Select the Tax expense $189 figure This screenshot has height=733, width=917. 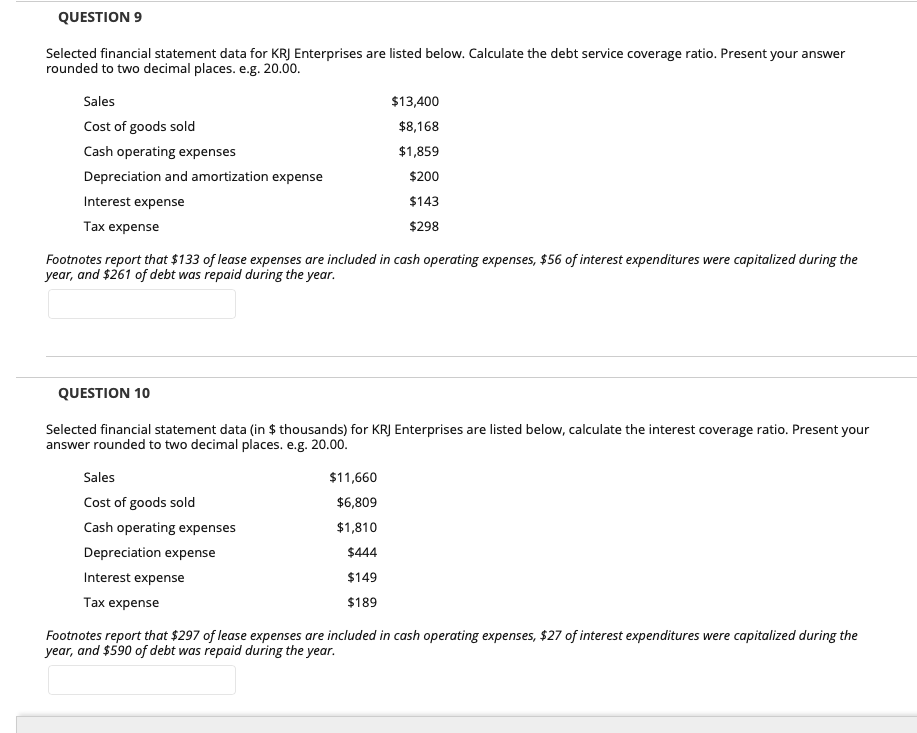tap(361, 602)
